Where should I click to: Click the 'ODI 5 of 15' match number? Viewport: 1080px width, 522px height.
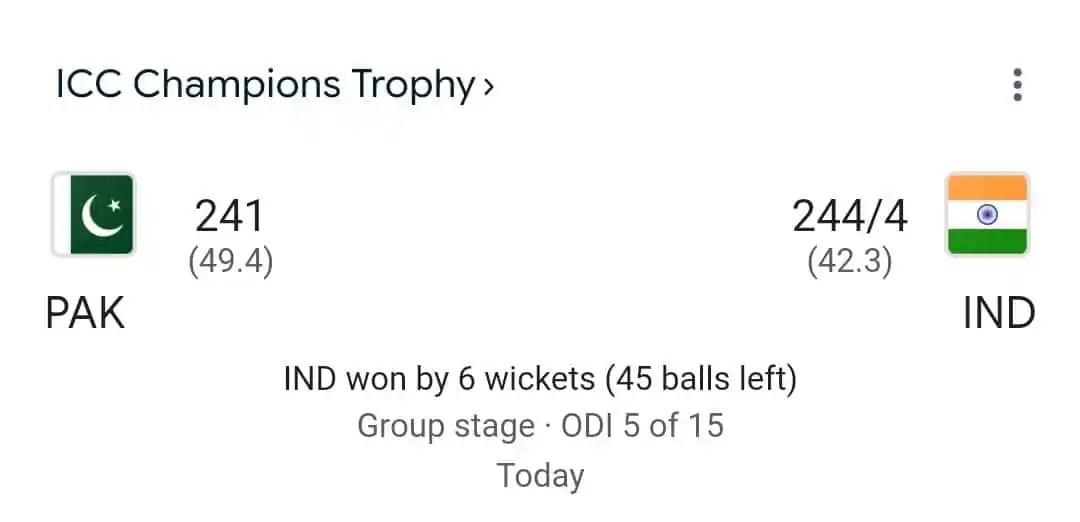(x=643, y=426)
